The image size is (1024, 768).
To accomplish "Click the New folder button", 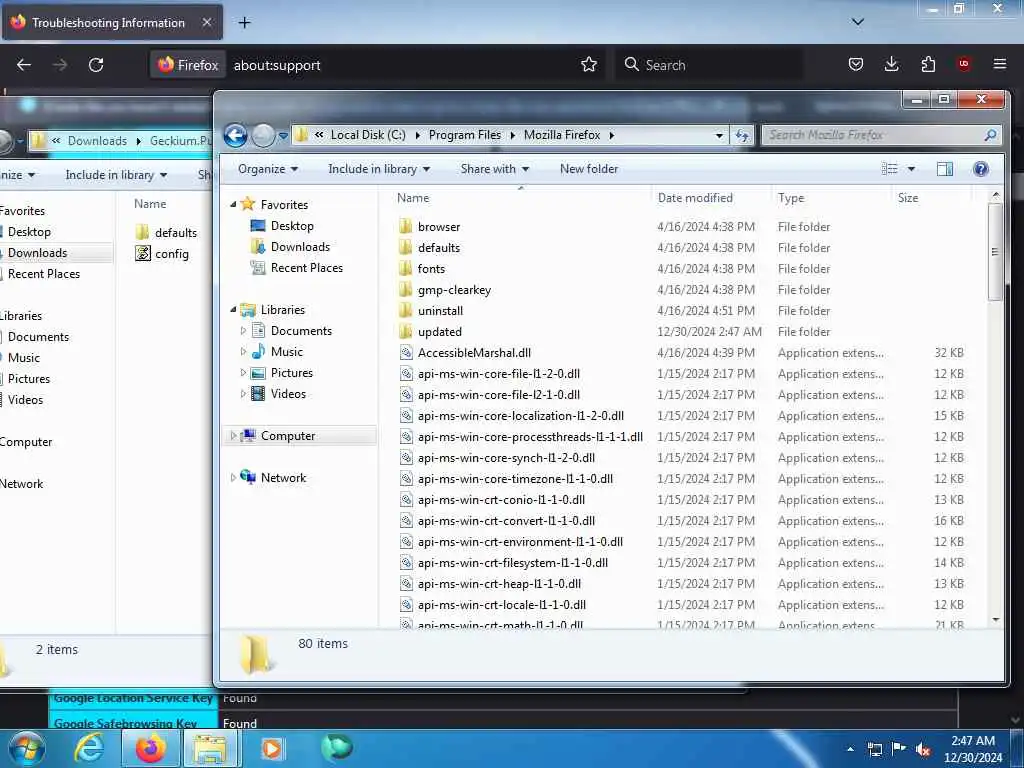I will [x=589, y=169].
